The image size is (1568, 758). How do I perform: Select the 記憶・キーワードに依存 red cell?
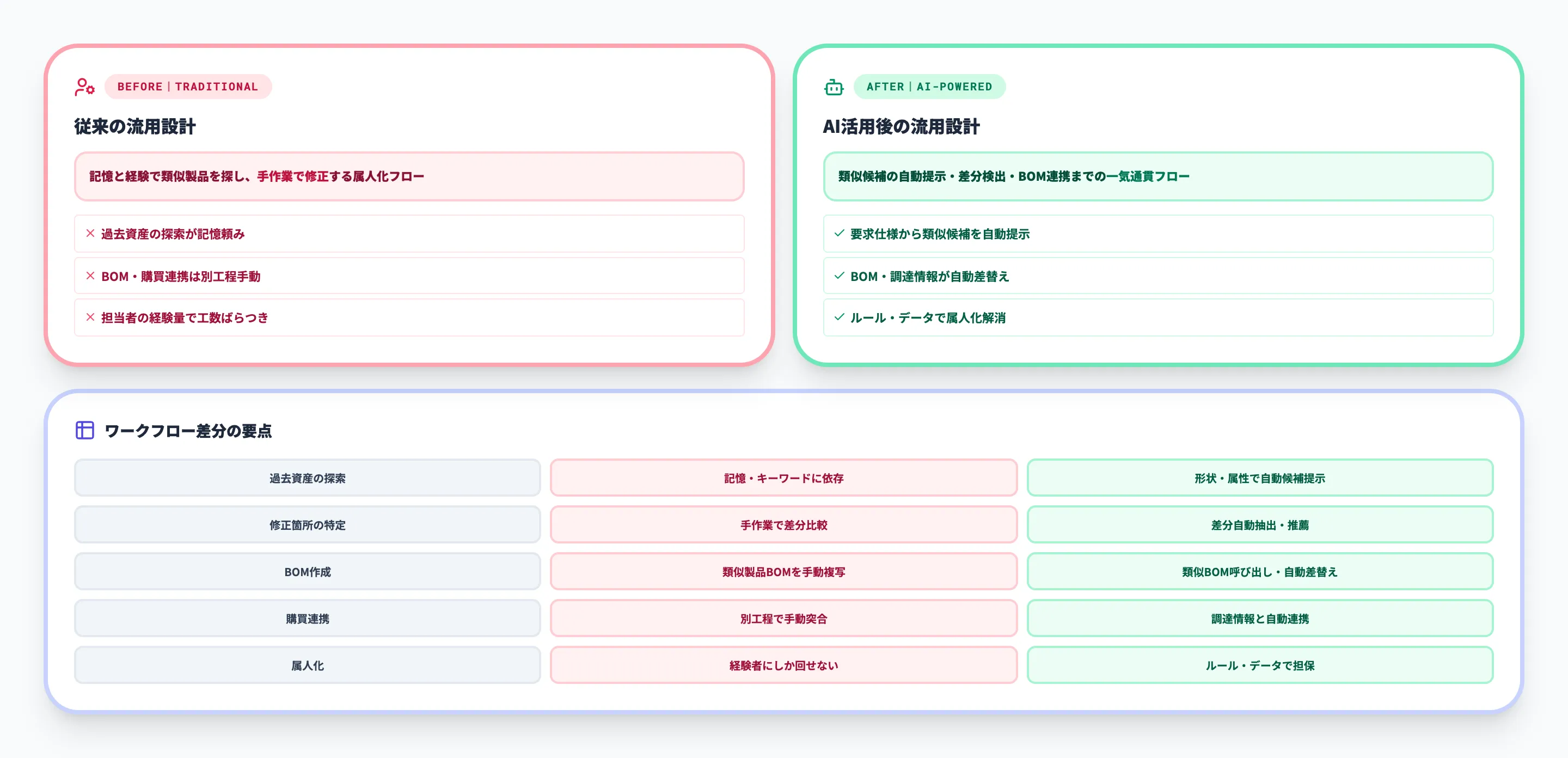click(x=784, y=479)
